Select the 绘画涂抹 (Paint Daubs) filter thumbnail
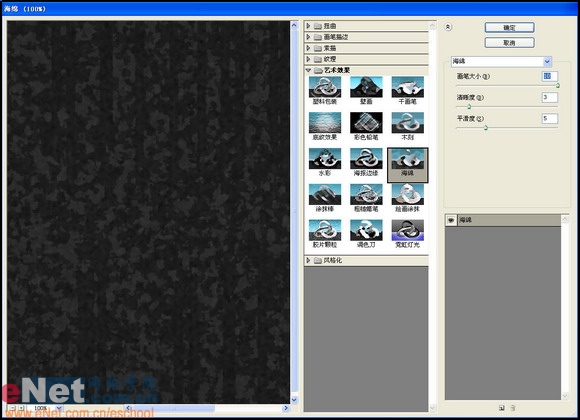This screenshot has width=580, height=420. (408, 198)
